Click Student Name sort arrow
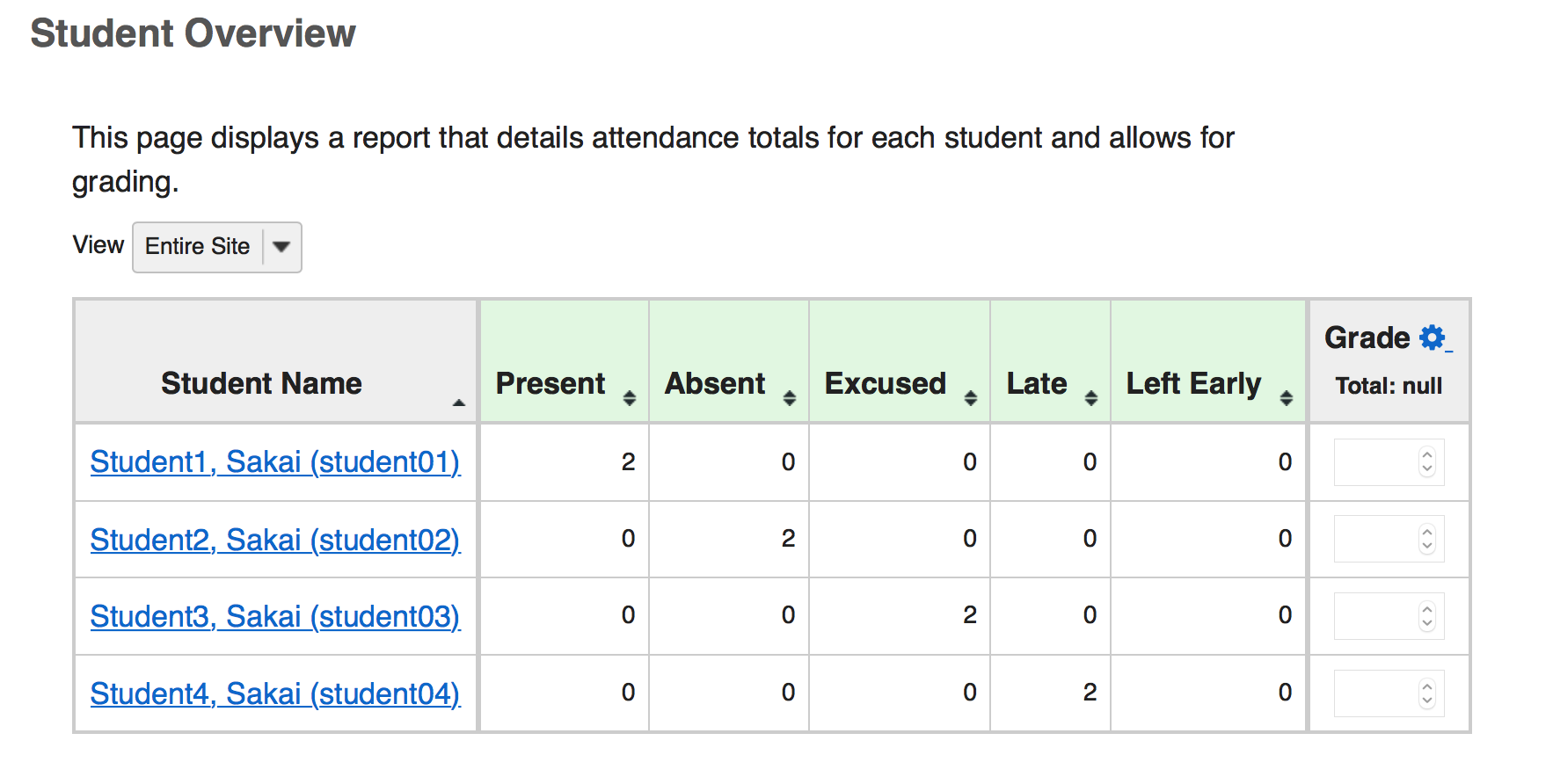This screenshot has width=1553, height=784. pyautogui.click(x=458, y=403)
